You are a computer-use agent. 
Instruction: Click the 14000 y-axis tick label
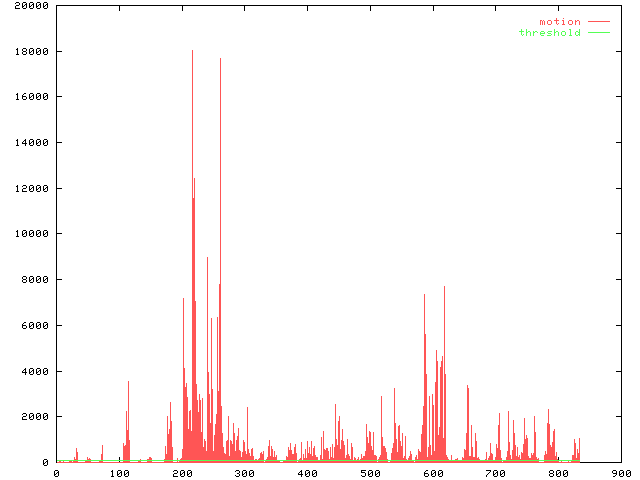(x=29, y=143)
